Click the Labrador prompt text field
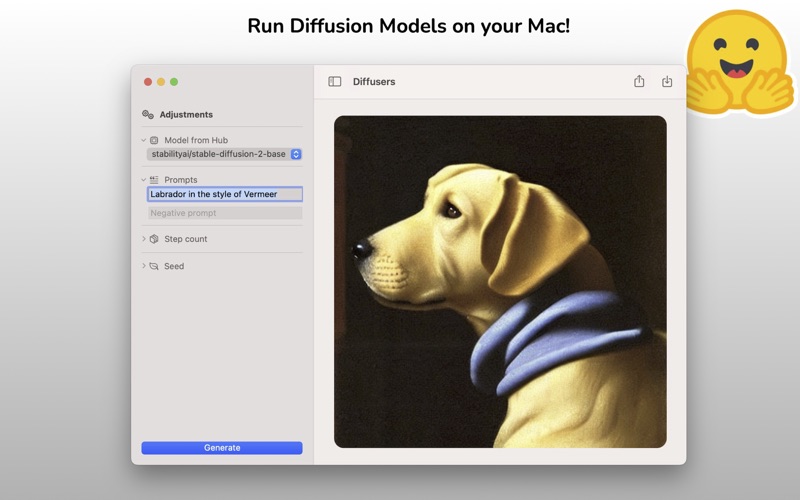 (x=225, y=194)
